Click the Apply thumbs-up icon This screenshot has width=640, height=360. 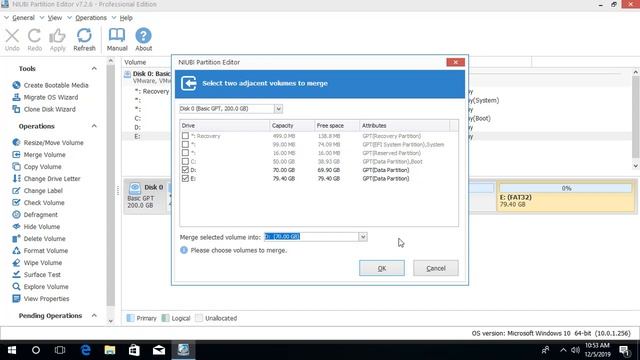click(58, 36)
